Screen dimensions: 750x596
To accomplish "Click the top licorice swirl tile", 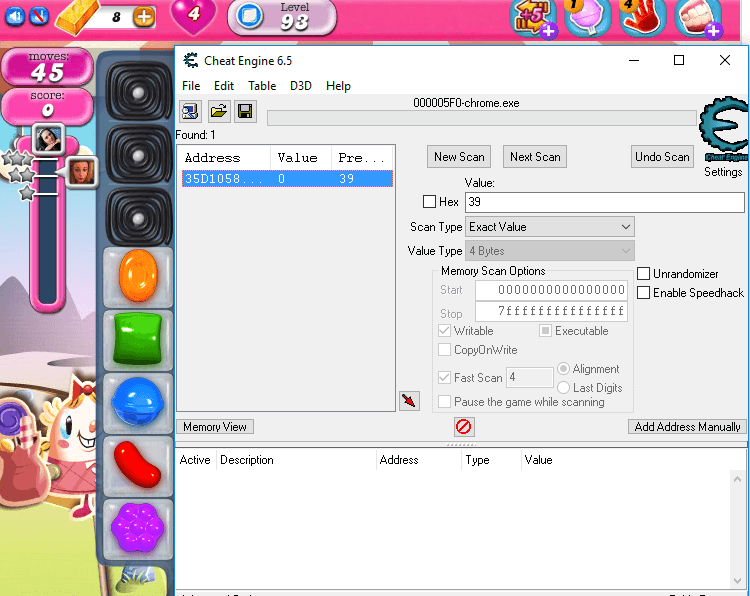I will coord(139,91).
